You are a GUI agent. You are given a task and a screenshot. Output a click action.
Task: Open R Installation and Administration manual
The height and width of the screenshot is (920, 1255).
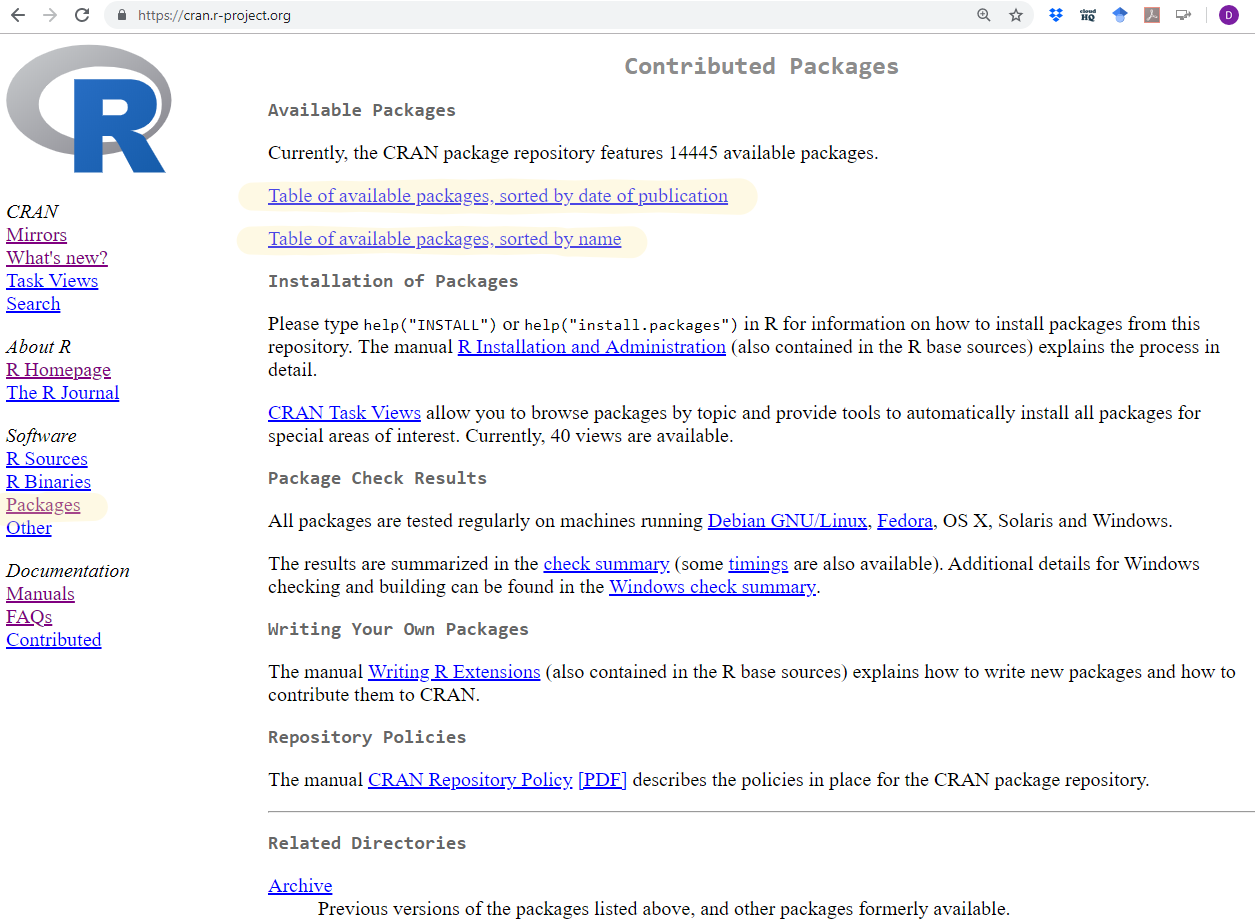(x=592, y=347)
